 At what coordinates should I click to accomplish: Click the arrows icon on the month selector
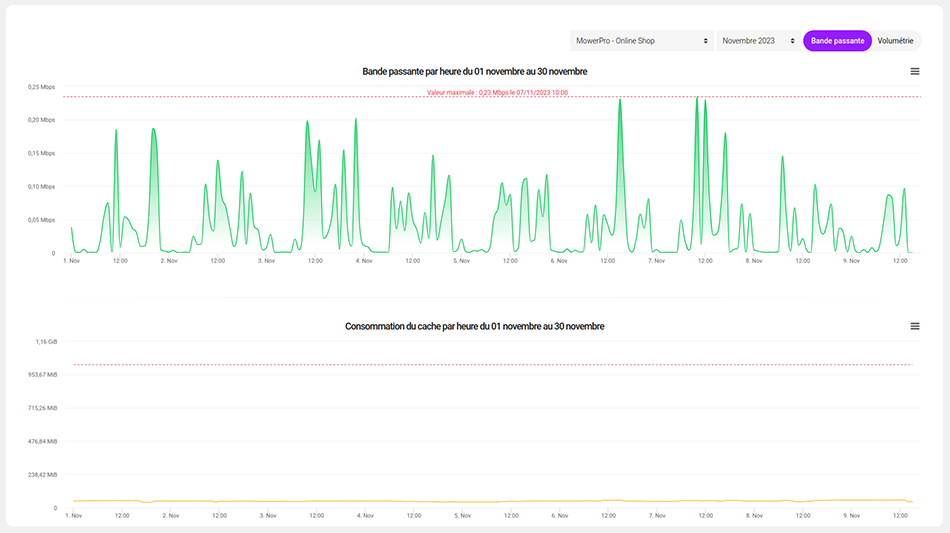[x=792, y=41]
